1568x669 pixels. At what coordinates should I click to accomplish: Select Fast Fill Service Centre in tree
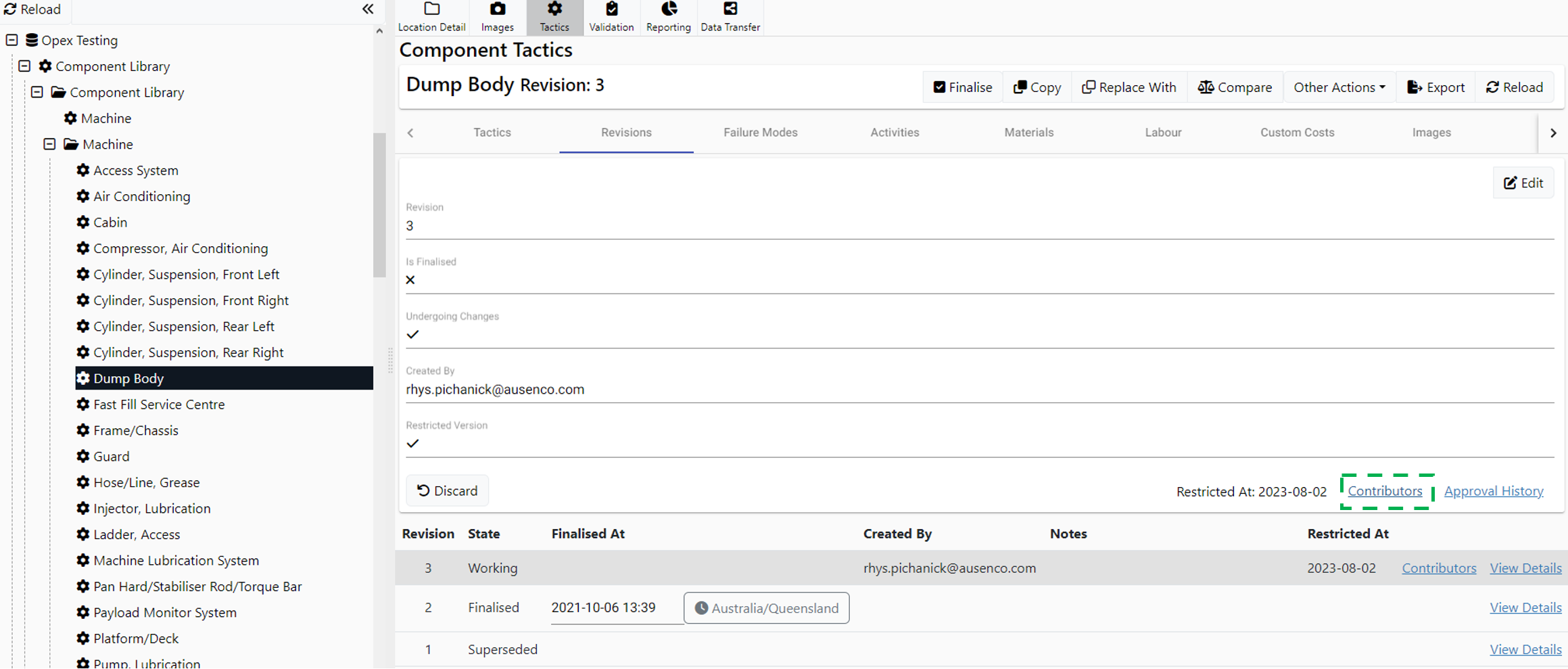pos(159,405)
